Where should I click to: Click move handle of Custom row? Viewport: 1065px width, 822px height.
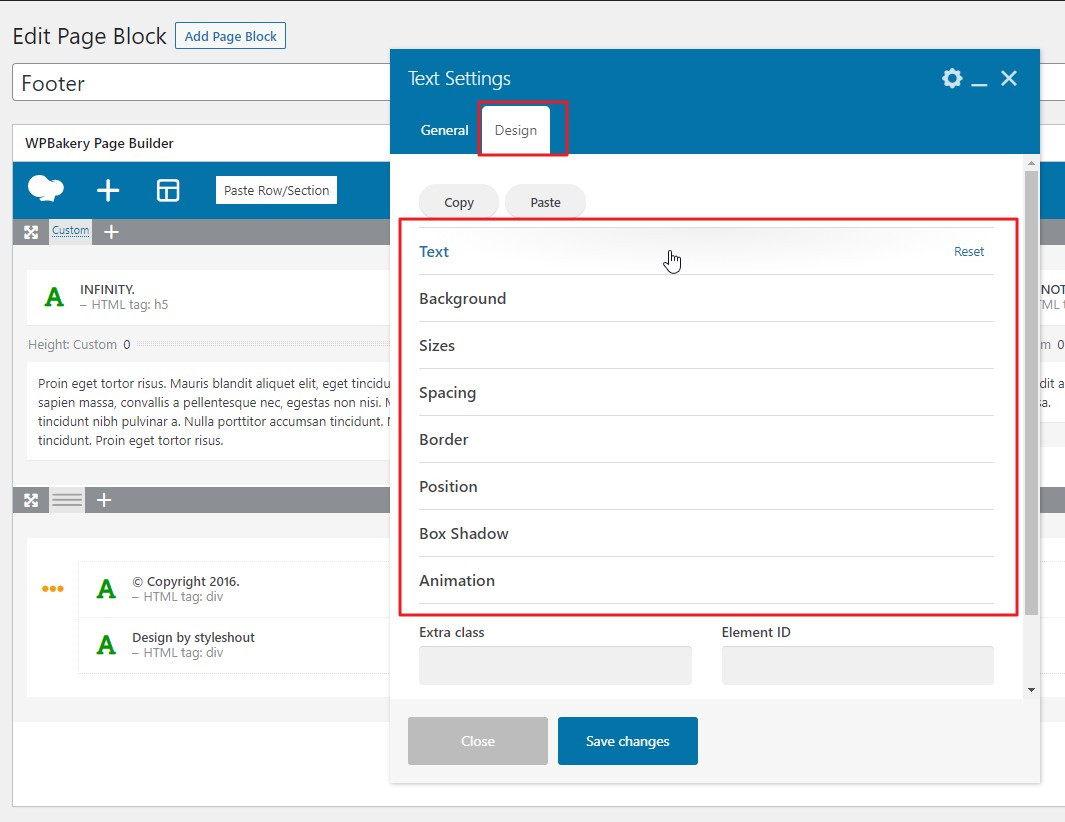[31, 232]
